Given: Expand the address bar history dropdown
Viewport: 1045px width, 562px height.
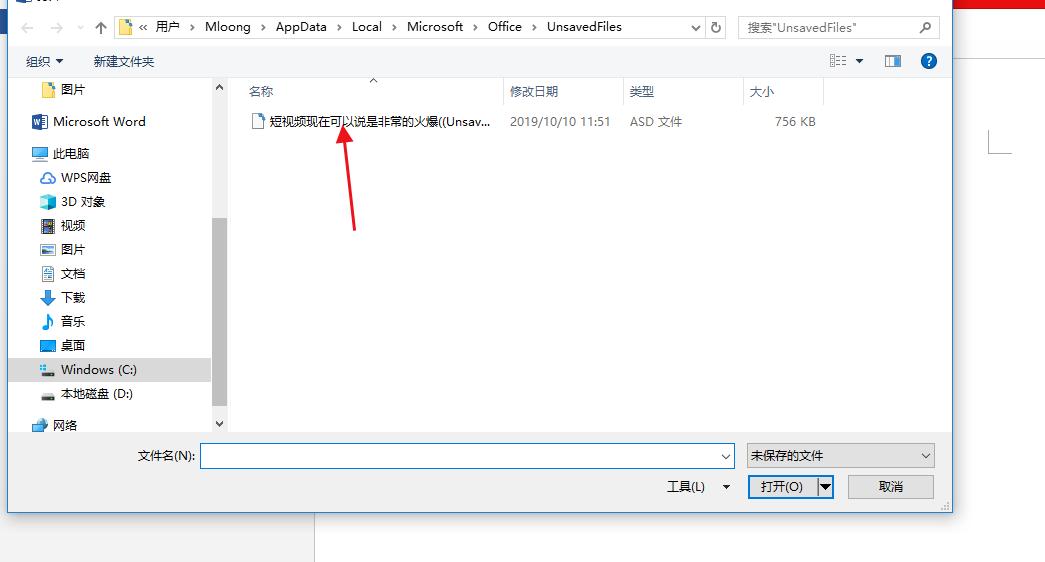Looking at the screenshot, I should coord(696,27).
